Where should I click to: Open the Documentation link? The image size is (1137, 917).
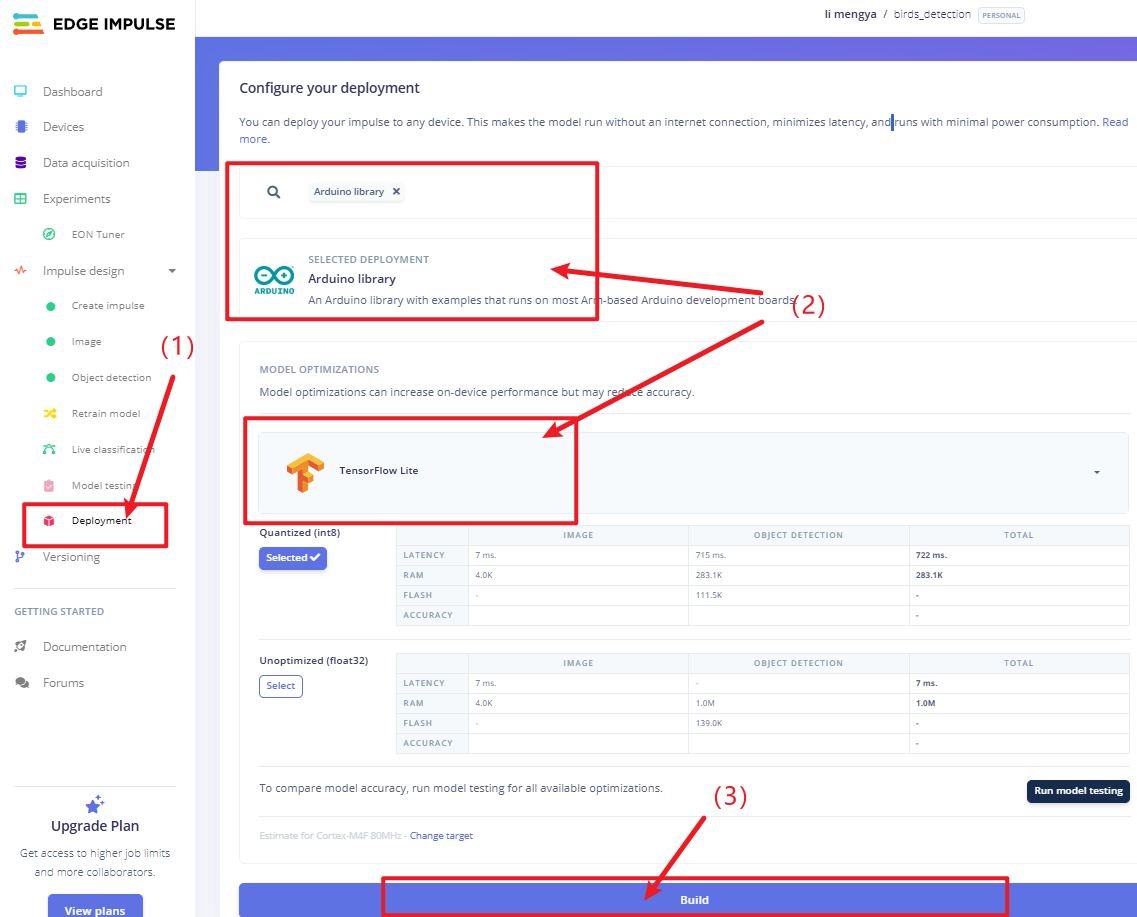click(84, 647)
